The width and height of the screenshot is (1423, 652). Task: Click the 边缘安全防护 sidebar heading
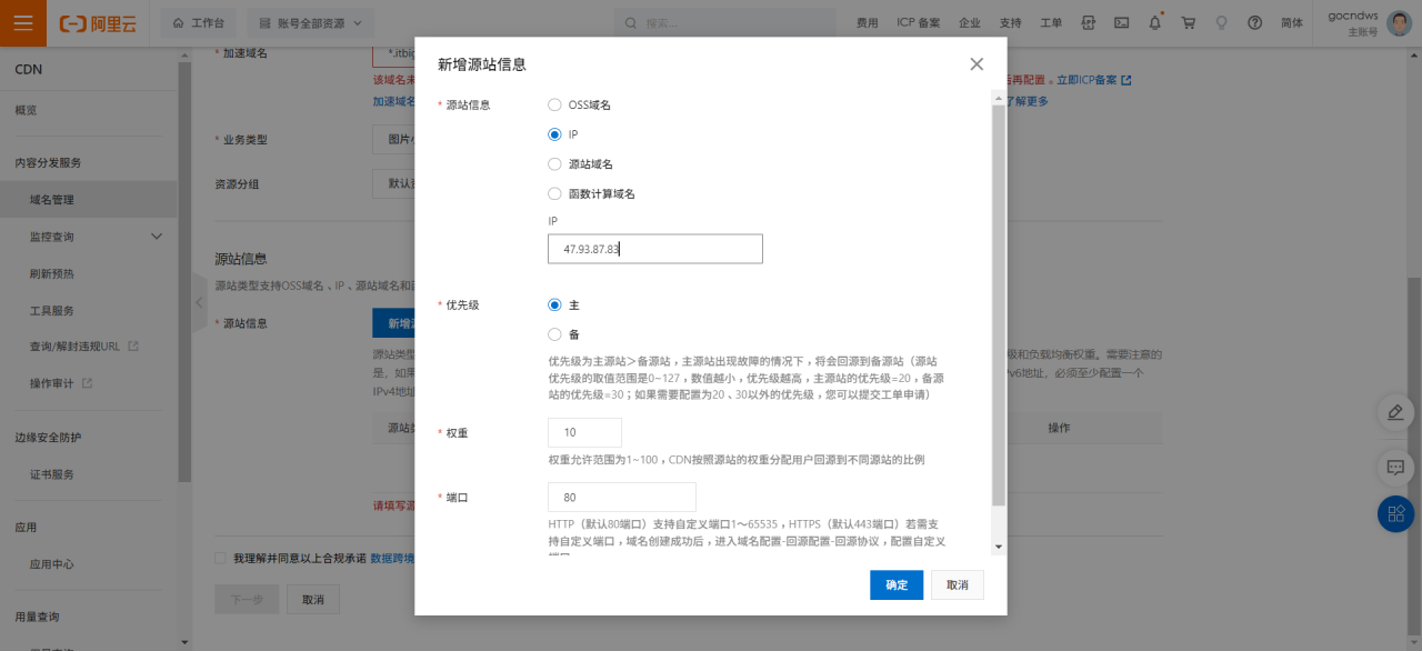click(48, 437)
